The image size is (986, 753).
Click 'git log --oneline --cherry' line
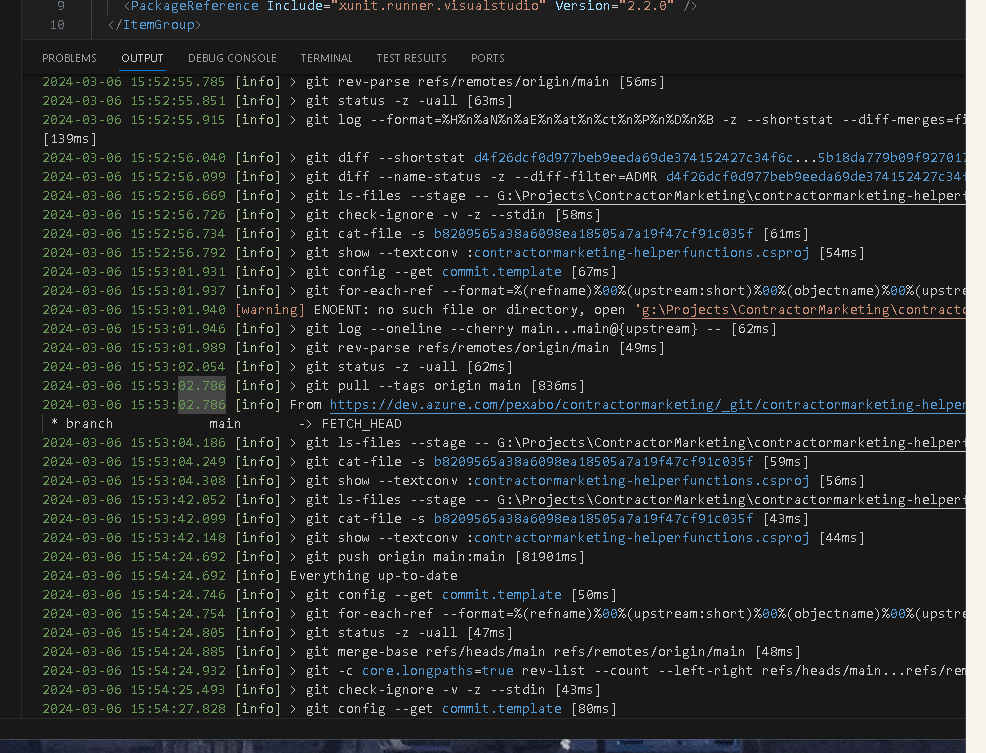point(409,328)
